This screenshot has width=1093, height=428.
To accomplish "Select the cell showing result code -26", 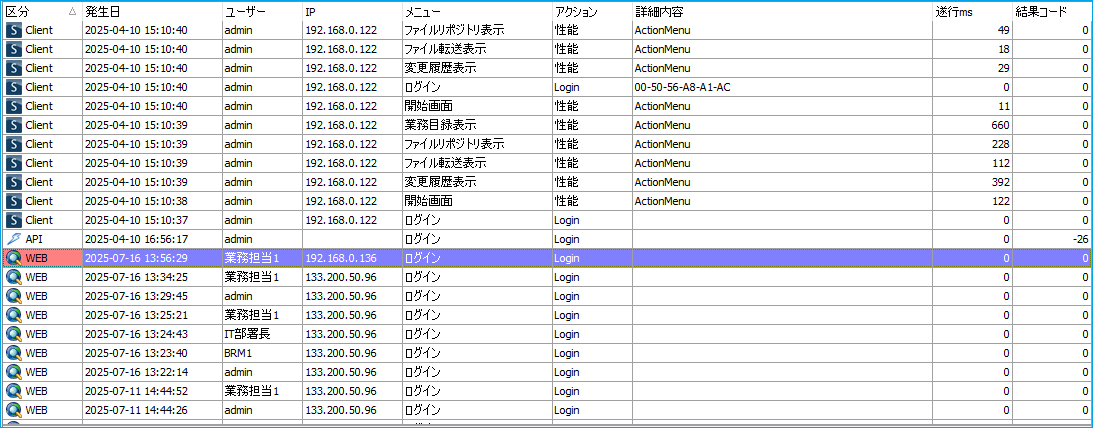I will [1051, 239].
